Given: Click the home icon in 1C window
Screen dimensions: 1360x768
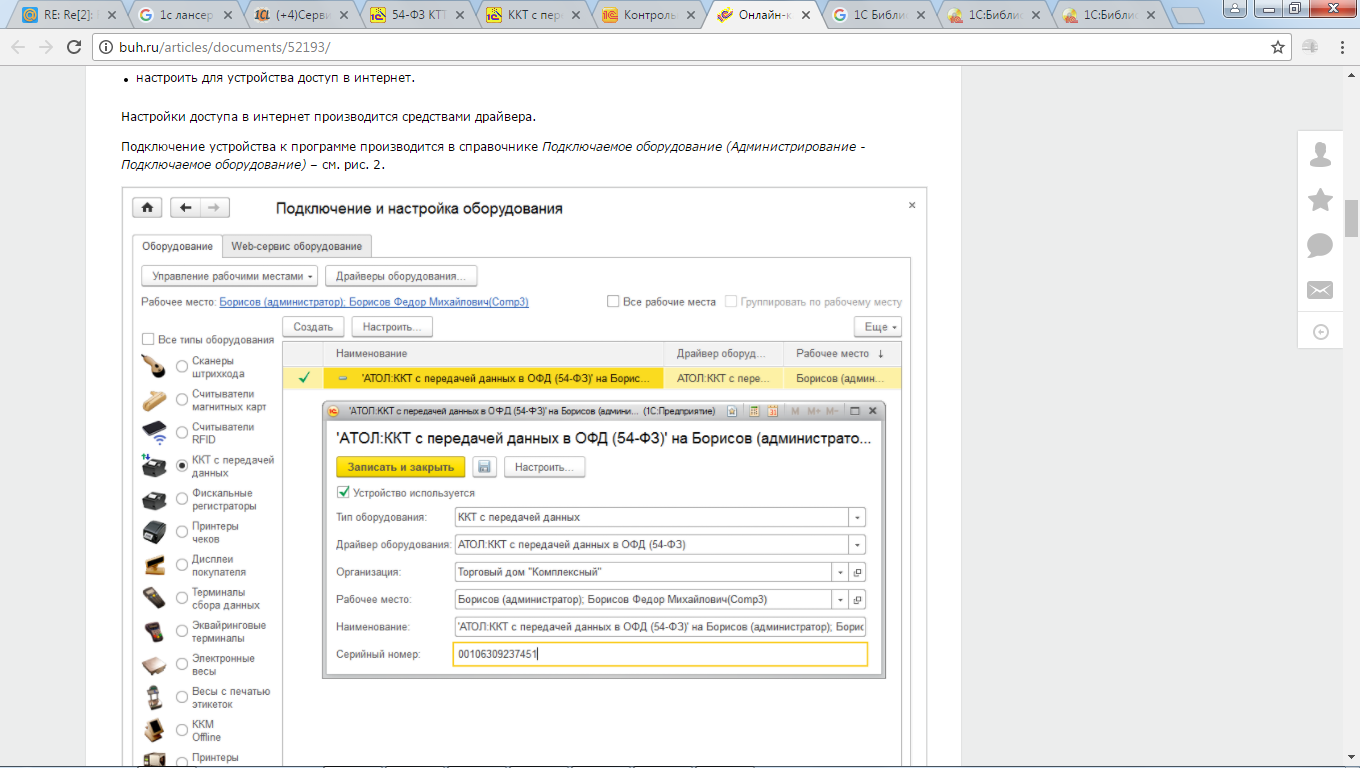Looking at the screenshot, I should coord(148,208).
